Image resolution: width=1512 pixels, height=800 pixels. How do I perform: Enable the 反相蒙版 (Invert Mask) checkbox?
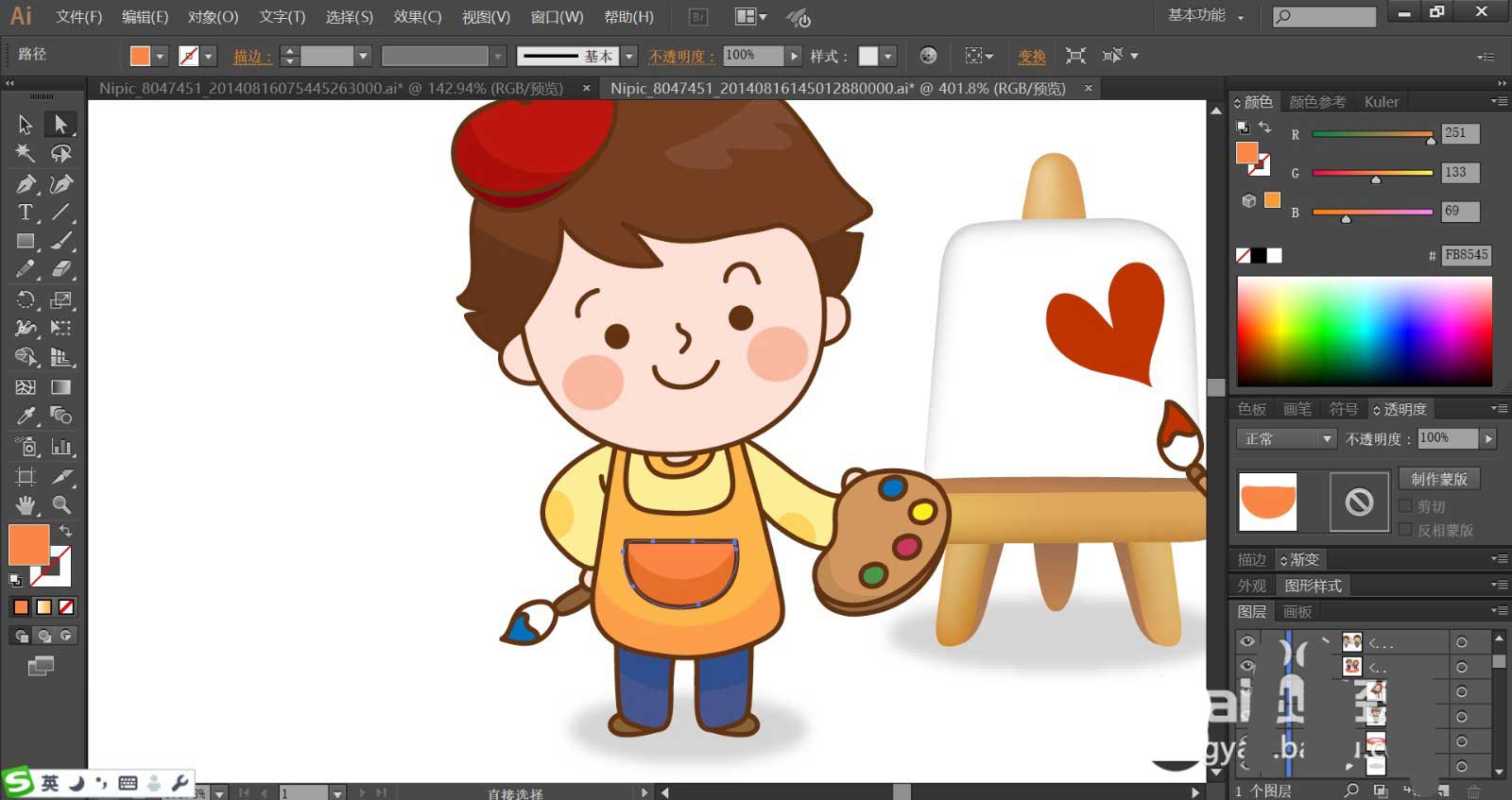click(1405, 530)
